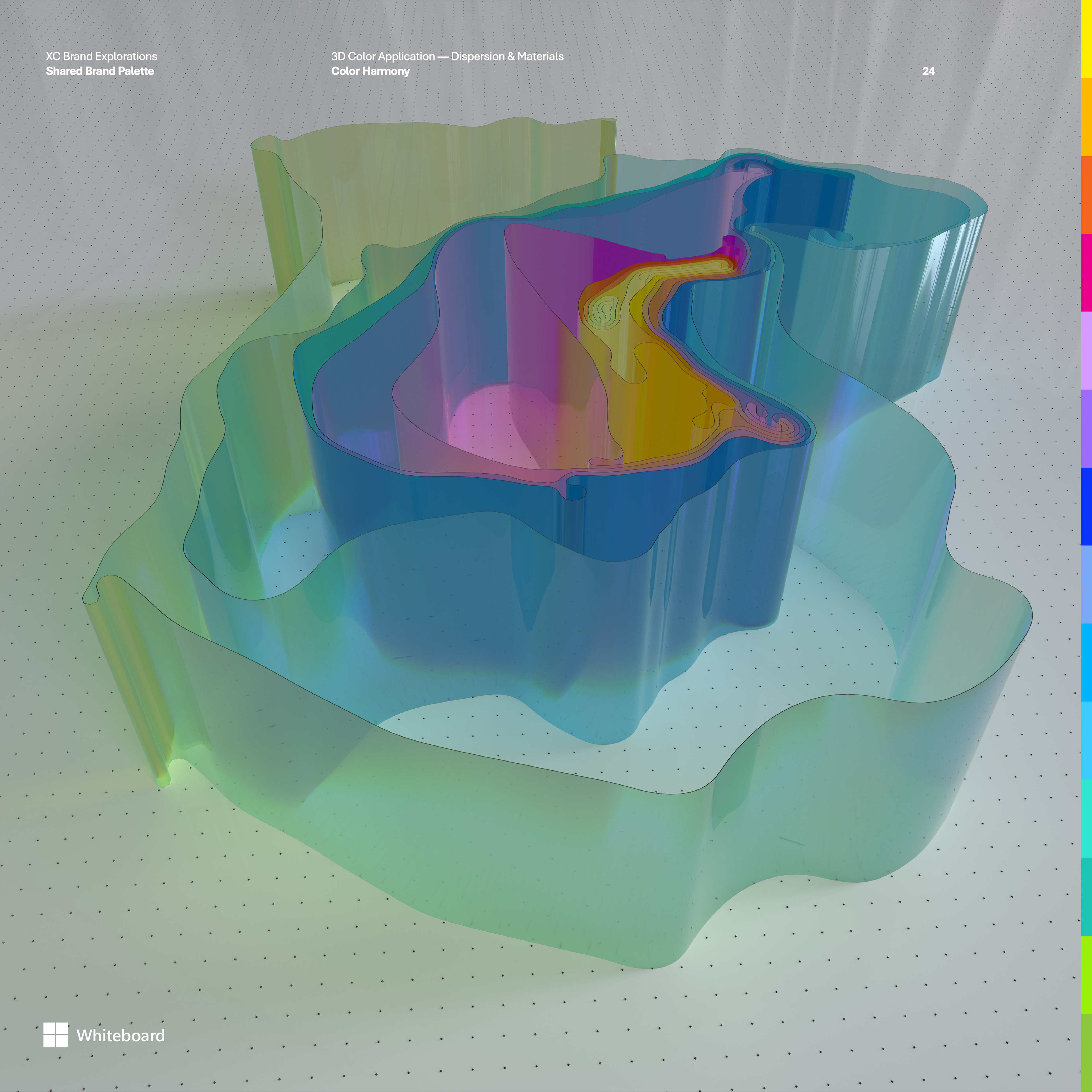This screenshot has height=1092, width=1092.
Task: Pick the turquoise aqua color swatch
Action: (x=1086, y=819)
